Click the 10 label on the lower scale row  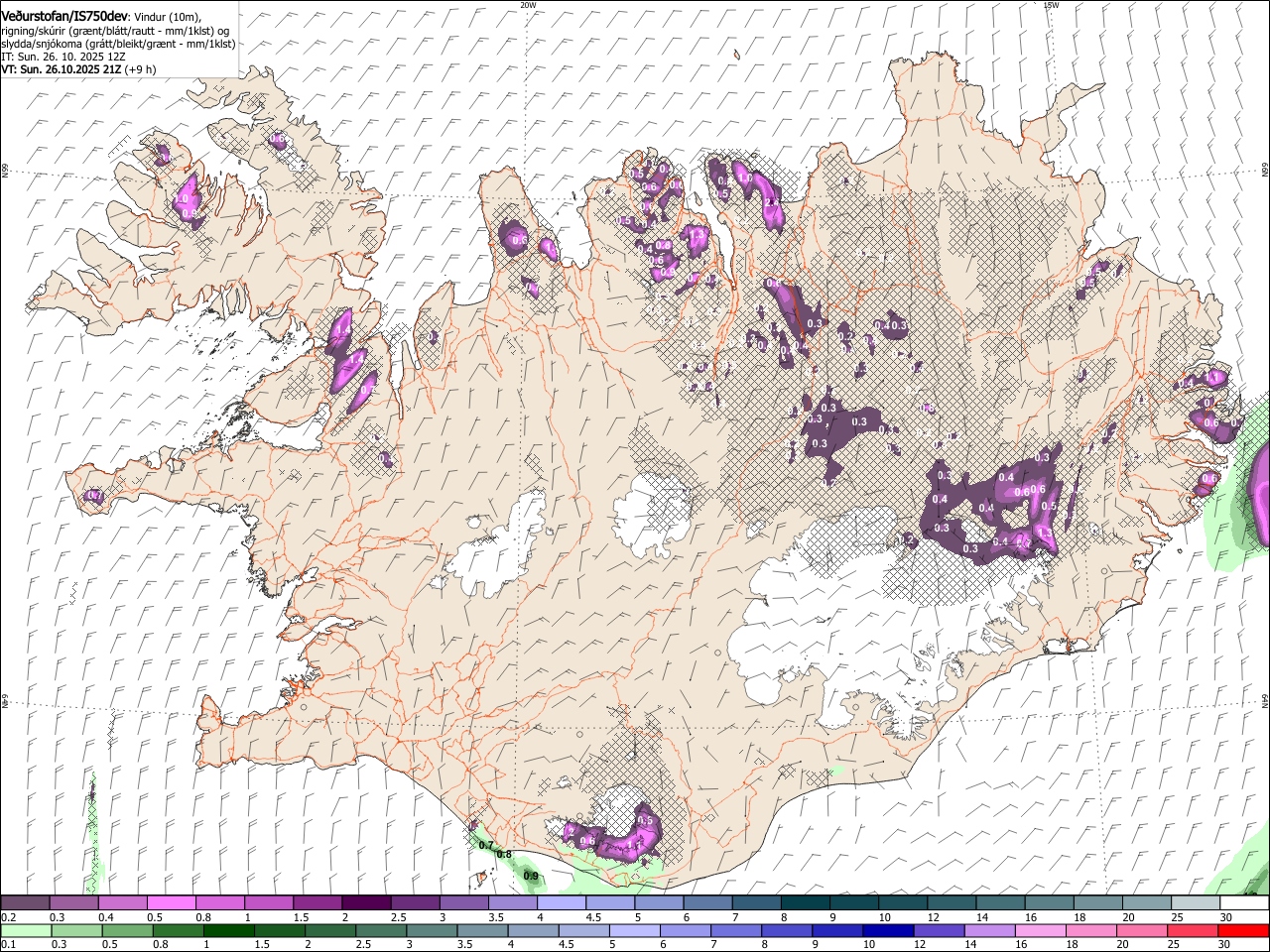click(x=869, y=944)
